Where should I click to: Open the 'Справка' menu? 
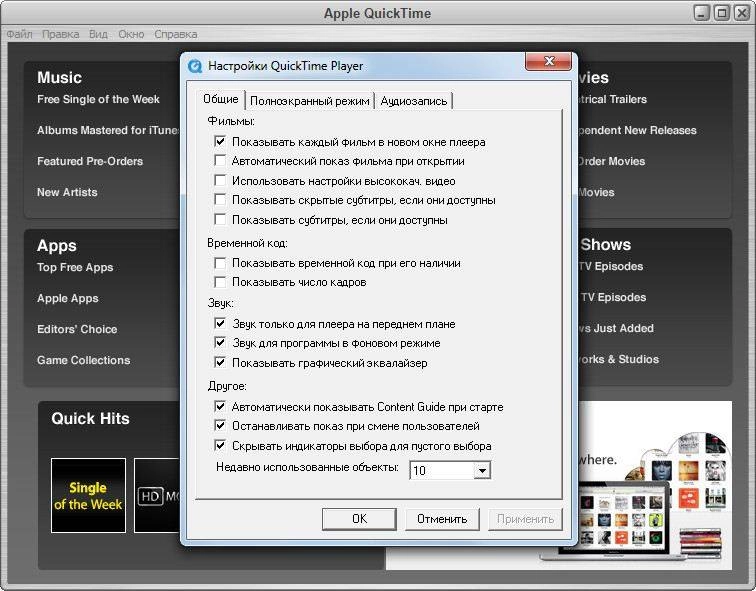(x=176, y=34)
